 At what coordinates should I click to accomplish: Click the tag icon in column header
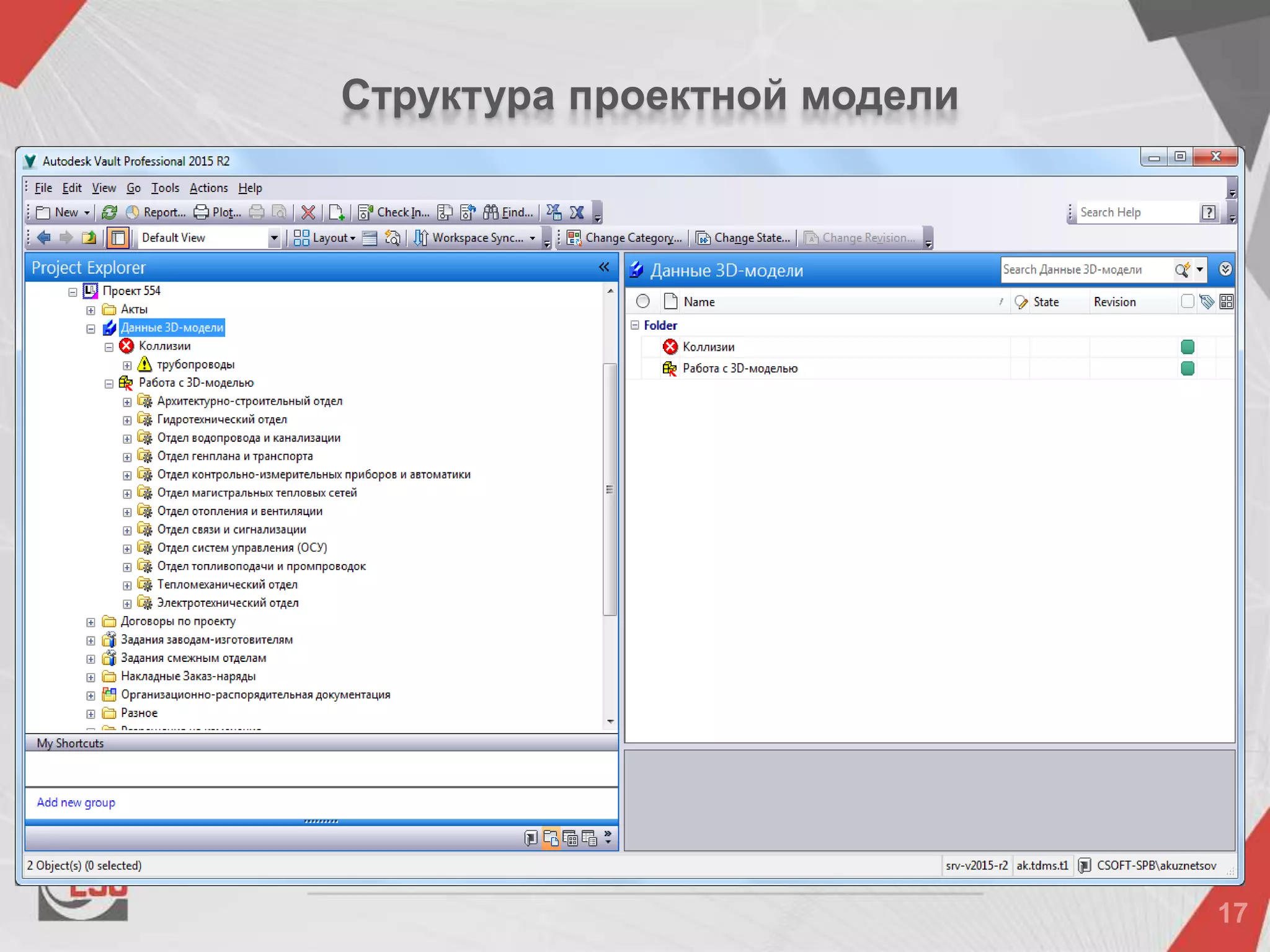(x=1207, y=302)
